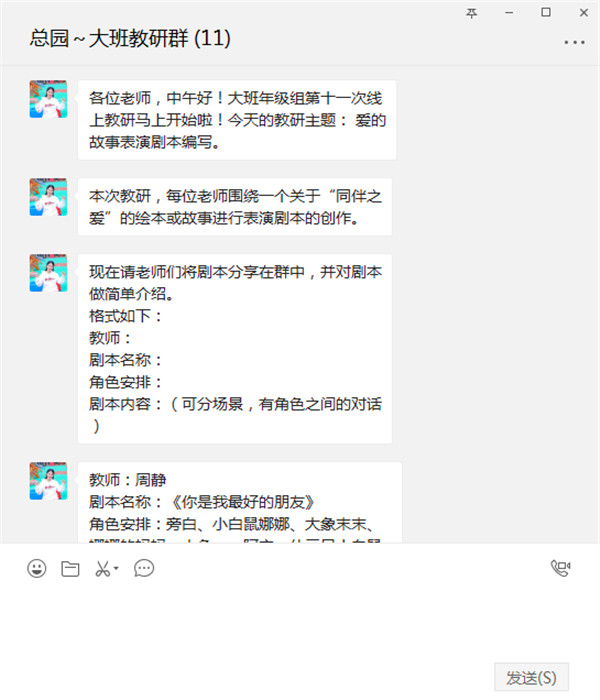This screenshot has width=600, height=700.
Task: Maximize the chat window
Action: coord(546,12)
